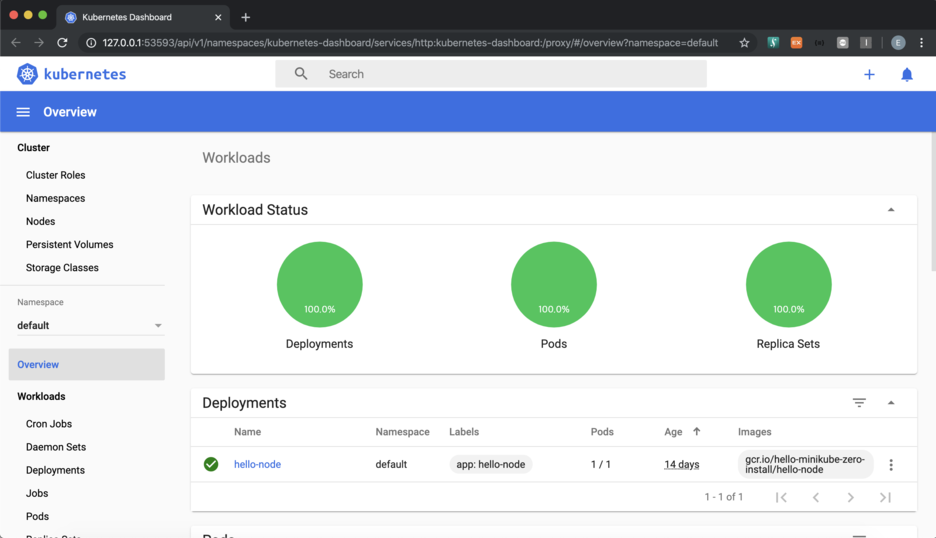Open Namespaces in the sidebar
This screenshot has height=538, width=936.
pyautogui.click(x=56, y=198)
